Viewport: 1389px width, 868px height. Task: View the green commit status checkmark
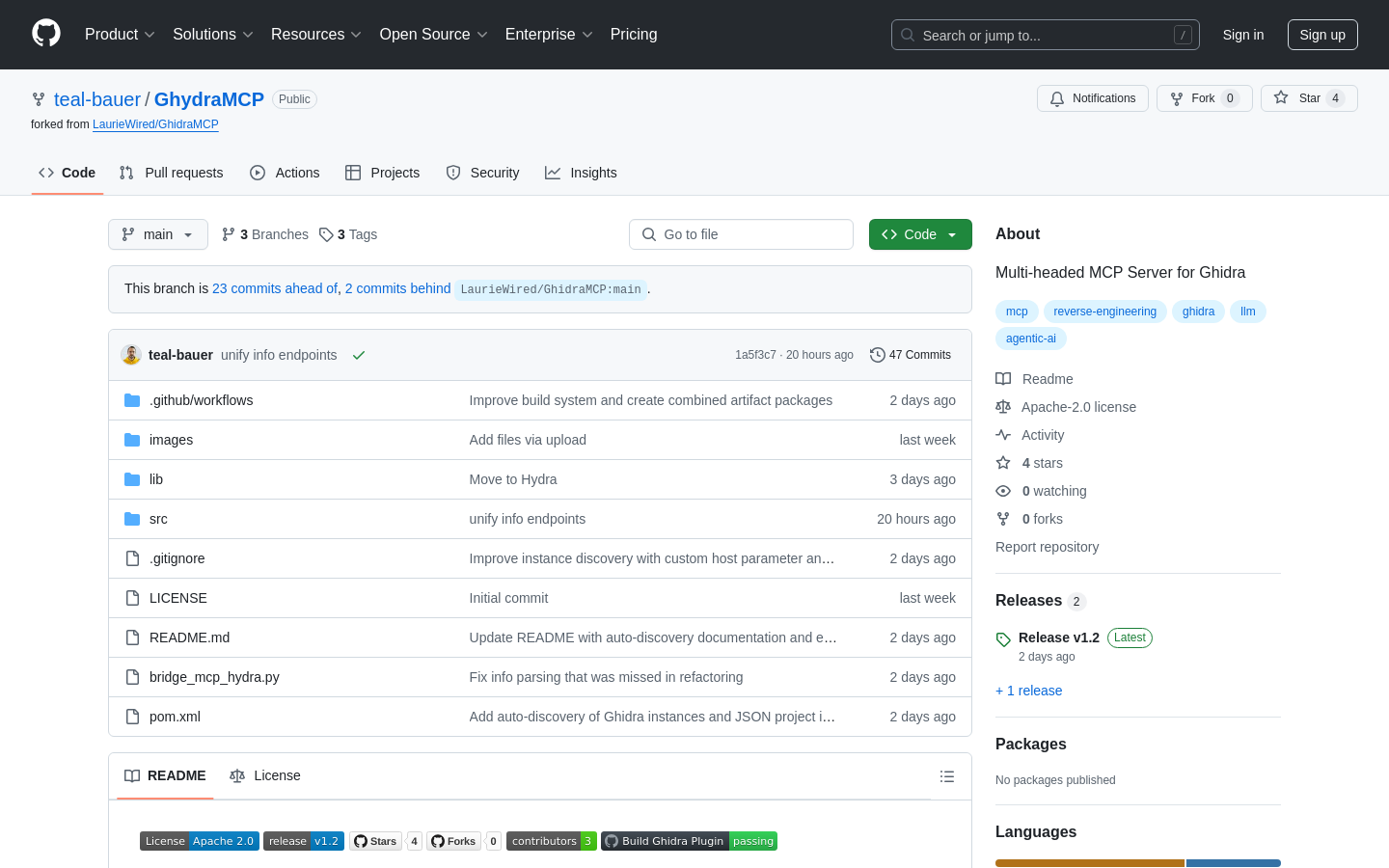click(x=359, y=355)
